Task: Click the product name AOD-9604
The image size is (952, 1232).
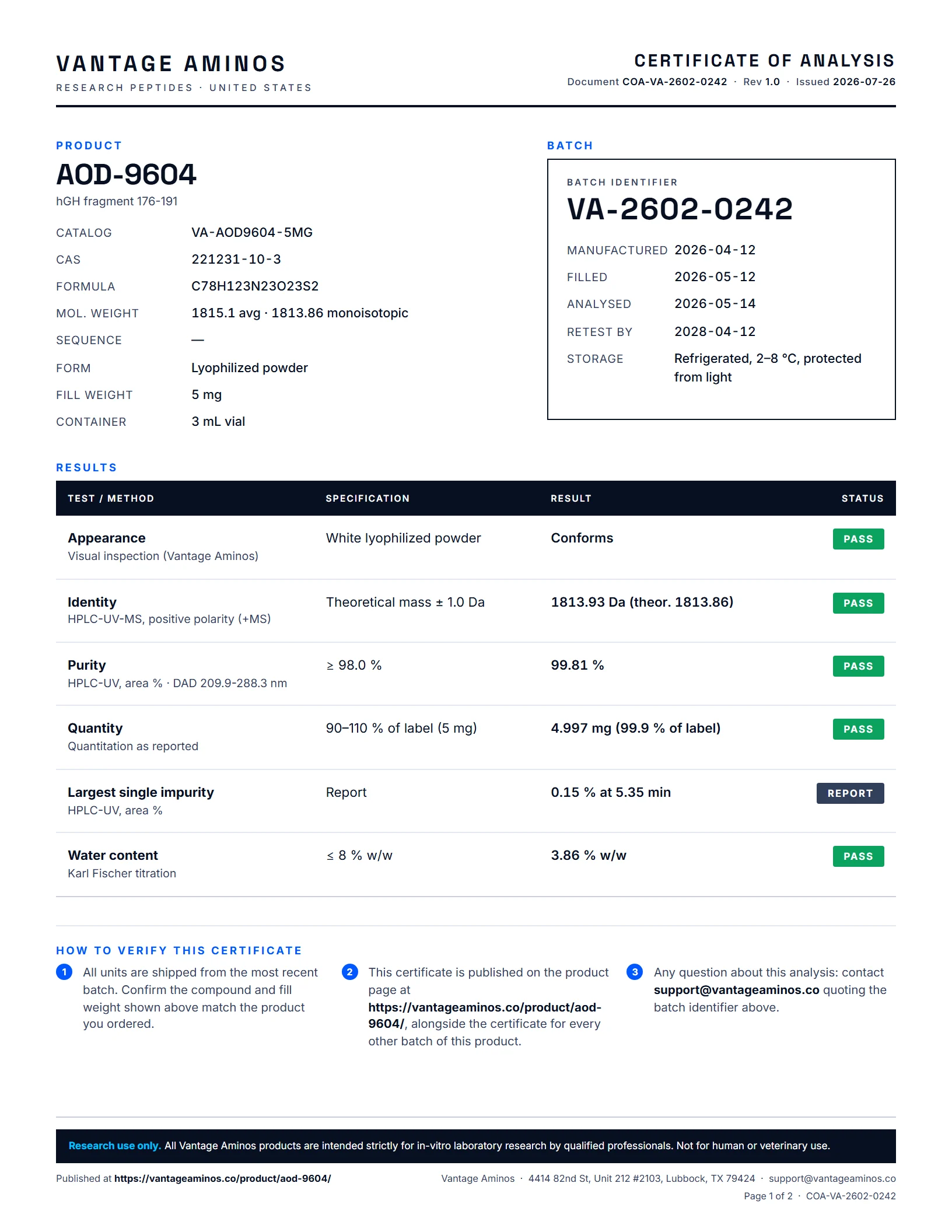Action: point(126,174)
